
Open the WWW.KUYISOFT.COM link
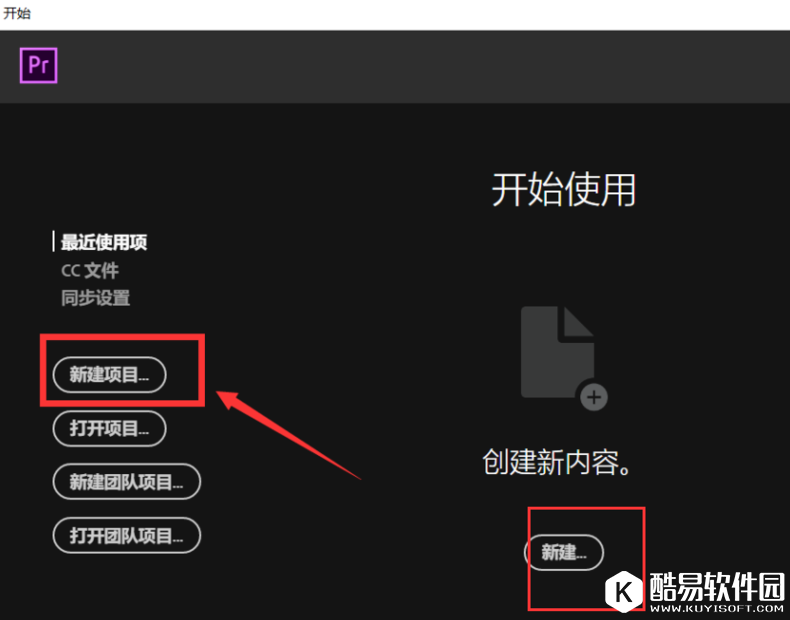(717, 608)
